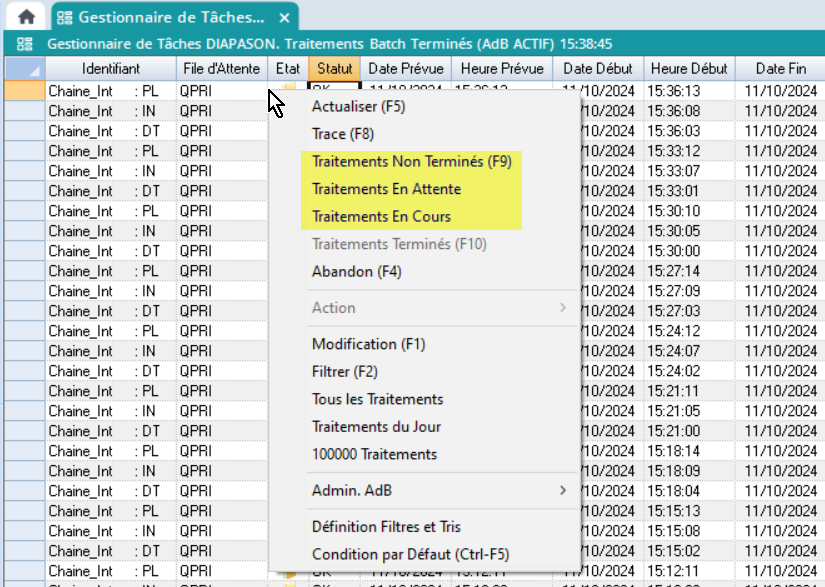Click Condition par Défaut (Ctrl-F5)
Viewport: 825px width, 587px height.
point(410,554)
